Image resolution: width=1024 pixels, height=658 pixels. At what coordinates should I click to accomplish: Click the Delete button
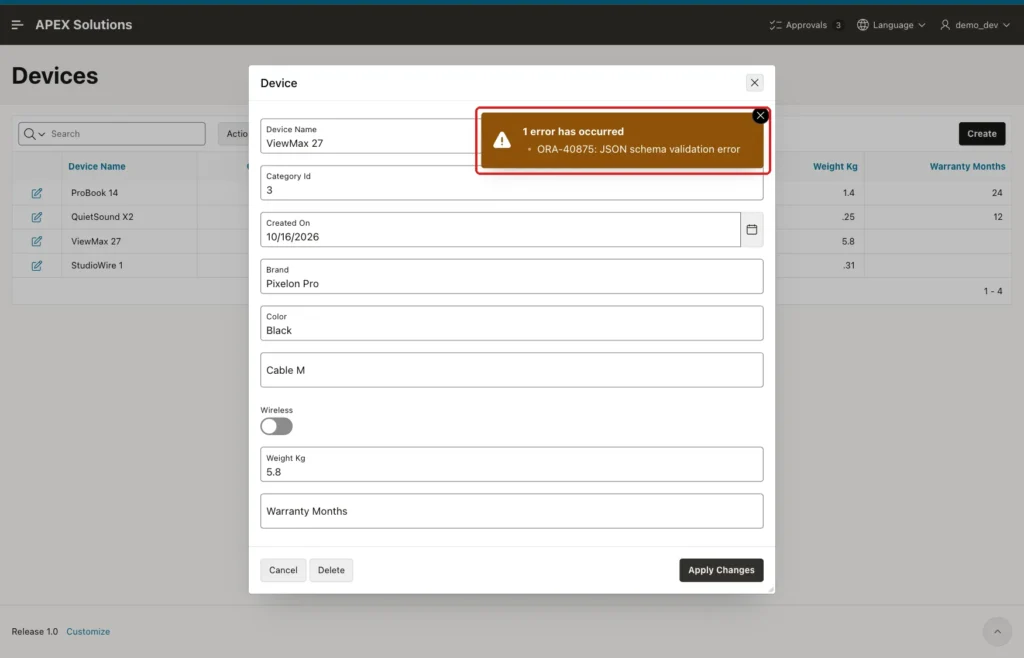pyautogui.click(x=331, y=570)
